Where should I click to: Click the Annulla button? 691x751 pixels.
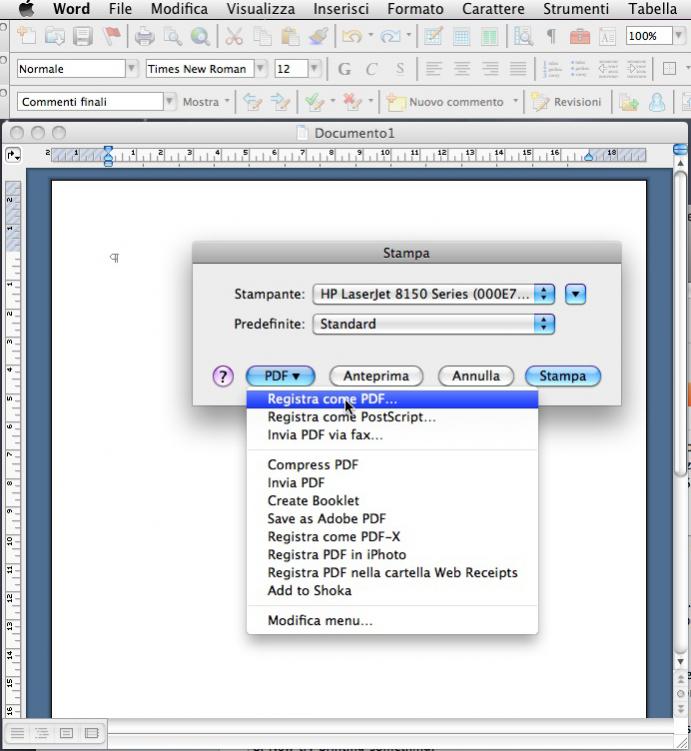(476, 376)
